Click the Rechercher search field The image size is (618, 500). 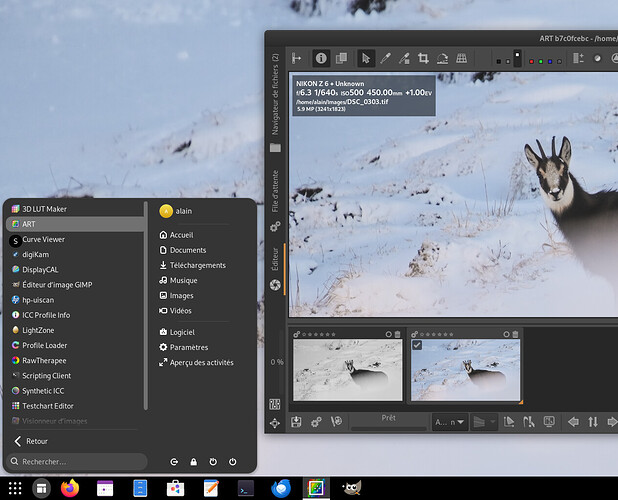pyautogui.click(x=77, y=461)
